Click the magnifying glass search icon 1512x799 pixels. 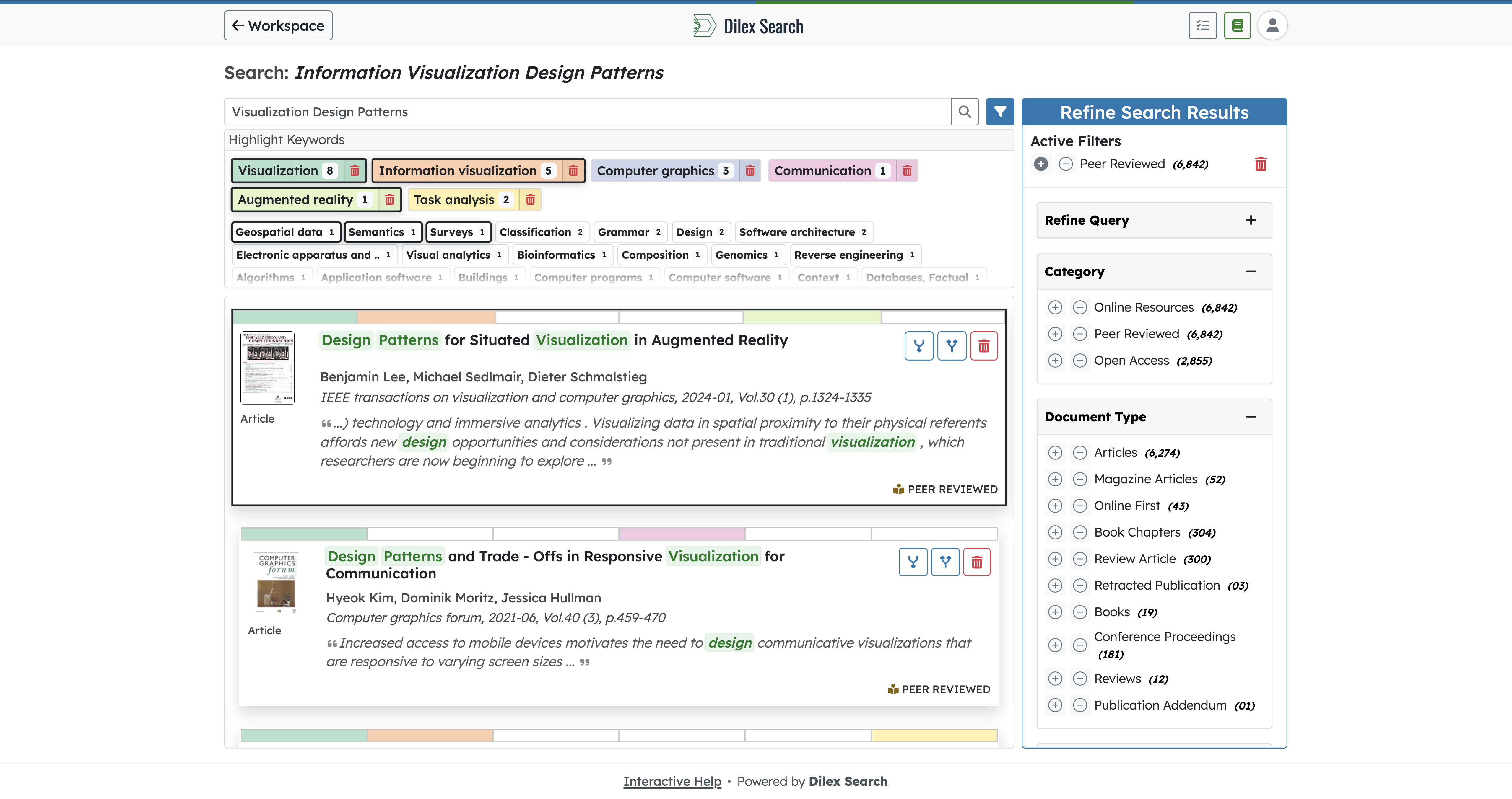pyautogui.click(x=964, y=111)
